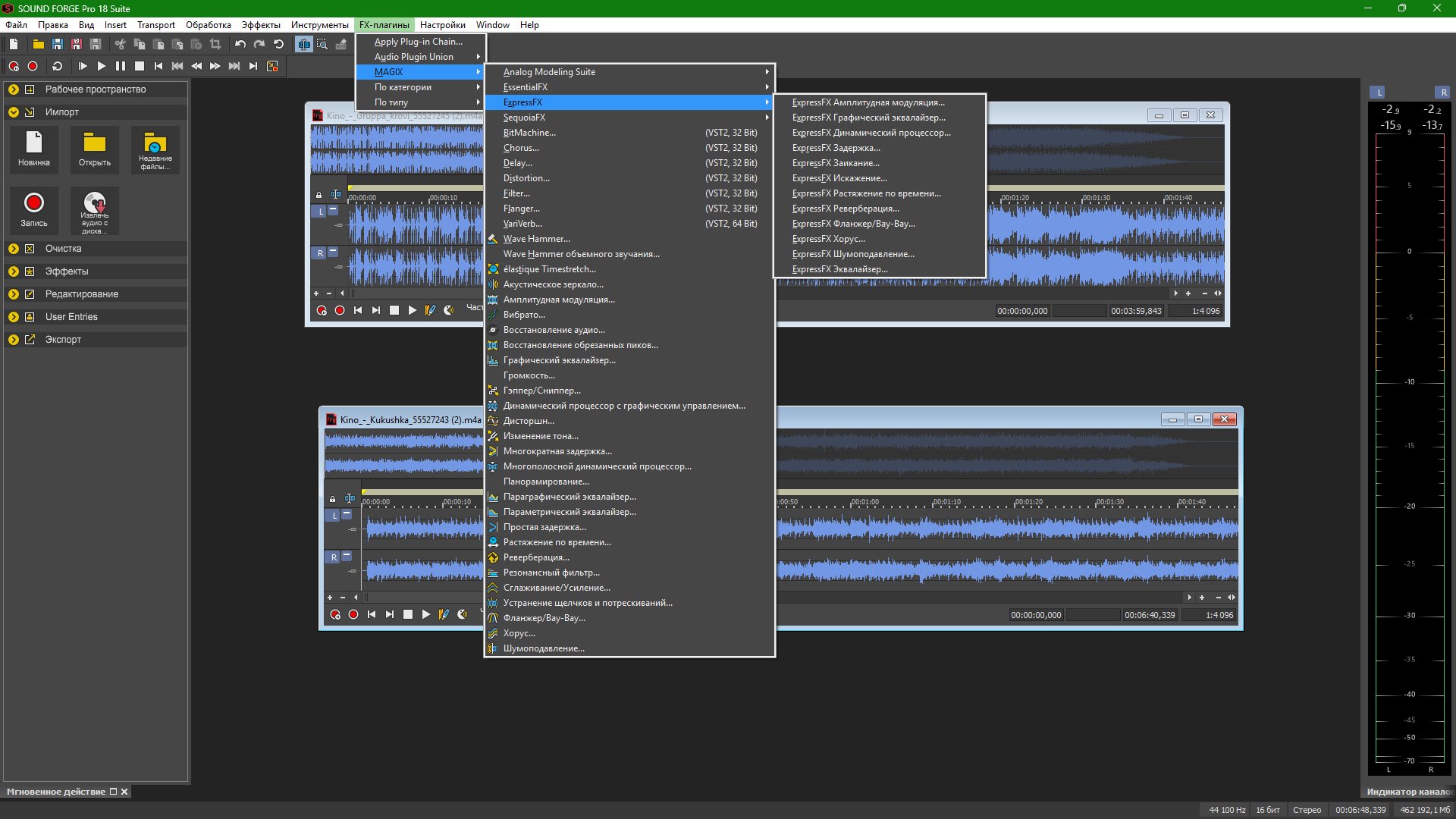Select ExpressFX Реверберация menu entry
Viewport: 1456px width, 819px height.
[846, 209]
